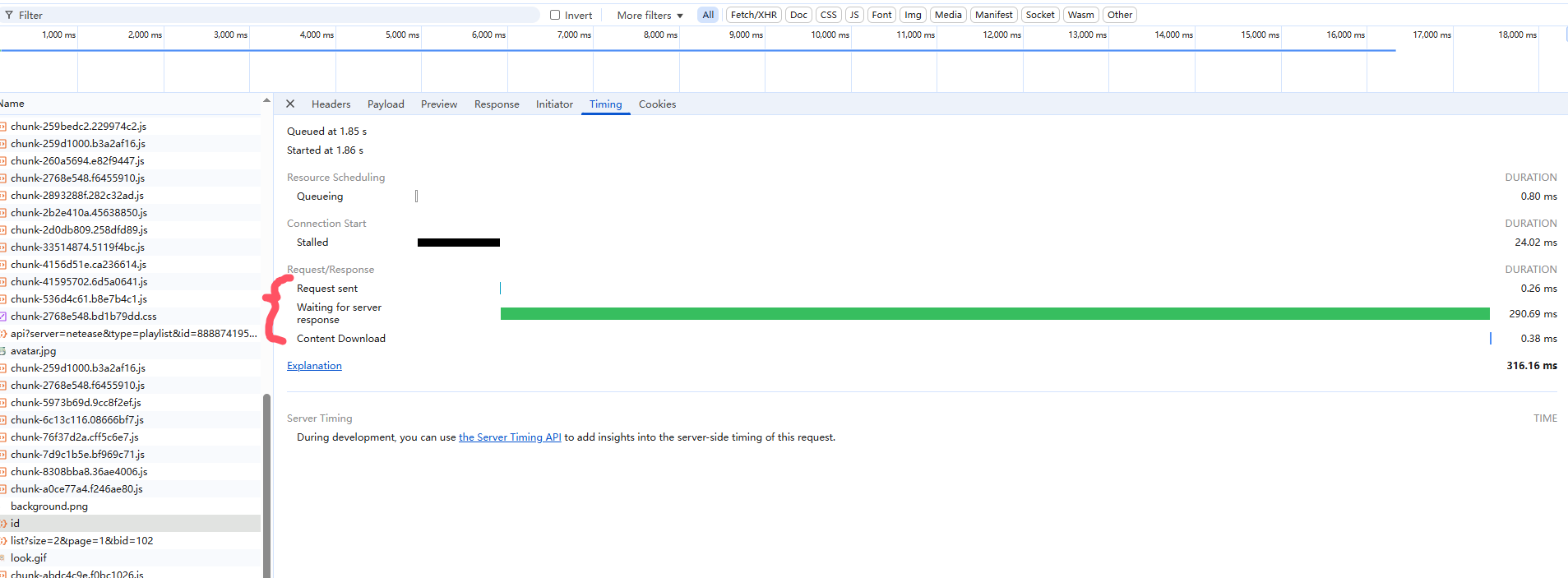Viewport: 1568px width, 578px height.
Task: Click the chunk-259bedc2.229974c2.js script icon
Action: [3, 127]
